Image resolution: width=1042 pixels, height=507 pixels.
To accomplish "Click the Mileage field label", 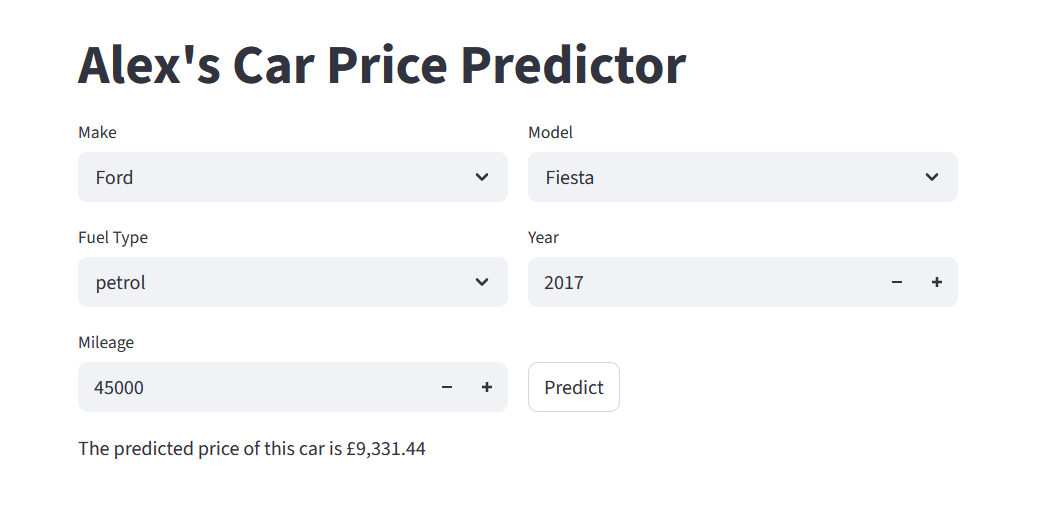I will [x=106, y=342].
